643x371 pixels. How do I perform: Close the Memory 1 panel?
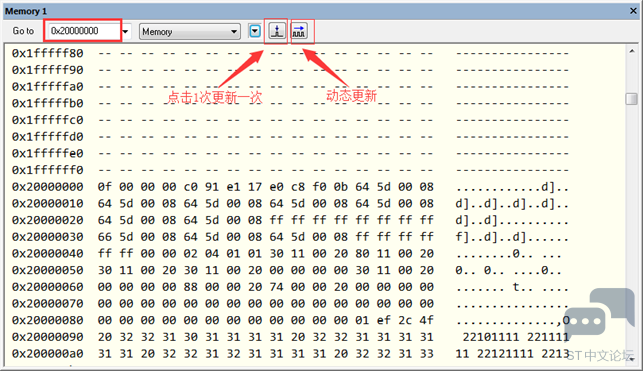(x=633, y=11)
